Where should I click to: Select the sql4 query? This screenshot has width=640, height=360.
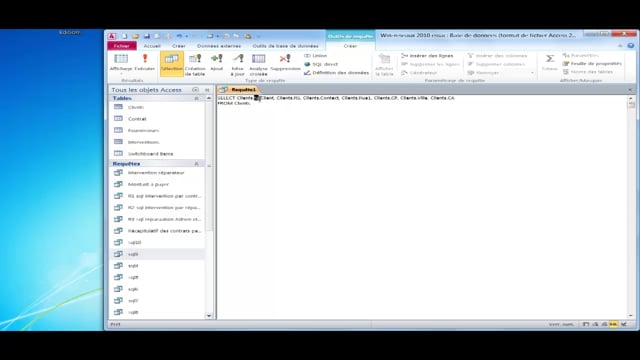(157, 266)
